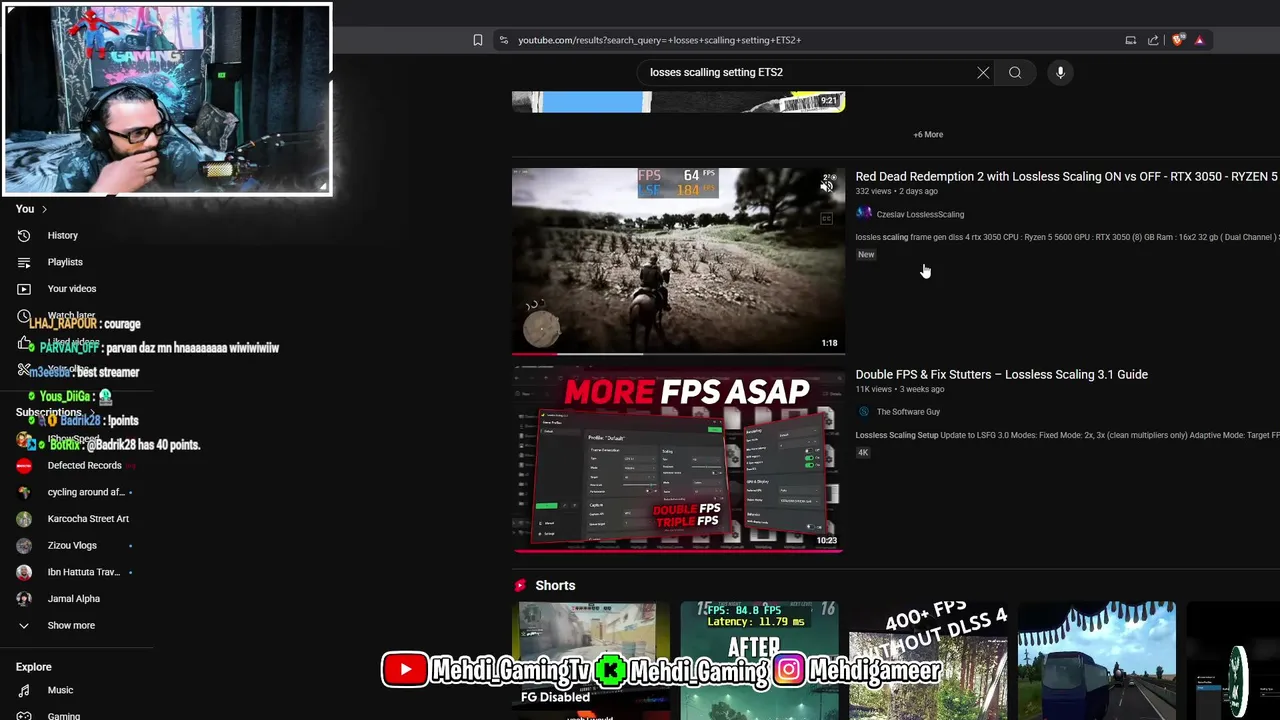Image resolution: width=1280 pixels, height=720 pixels.
Task: Play the 9:21 video thumbnail at top
Action: click(678, 102)
